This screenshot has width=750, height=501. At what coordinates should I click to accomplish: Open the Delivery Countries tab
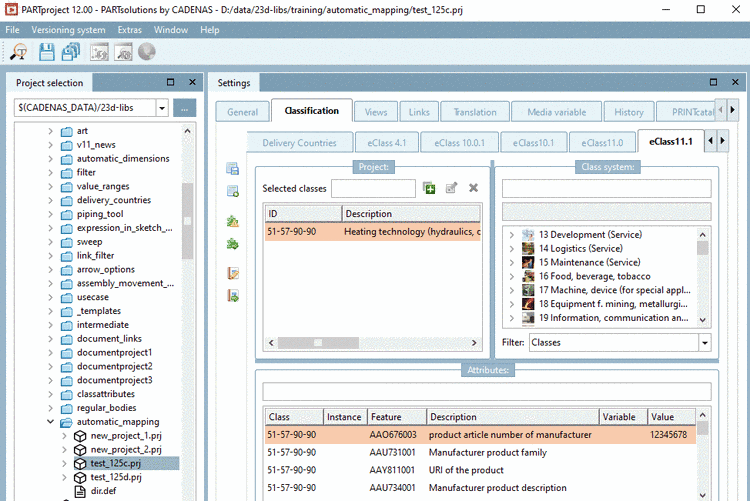[x=299, y=143]
